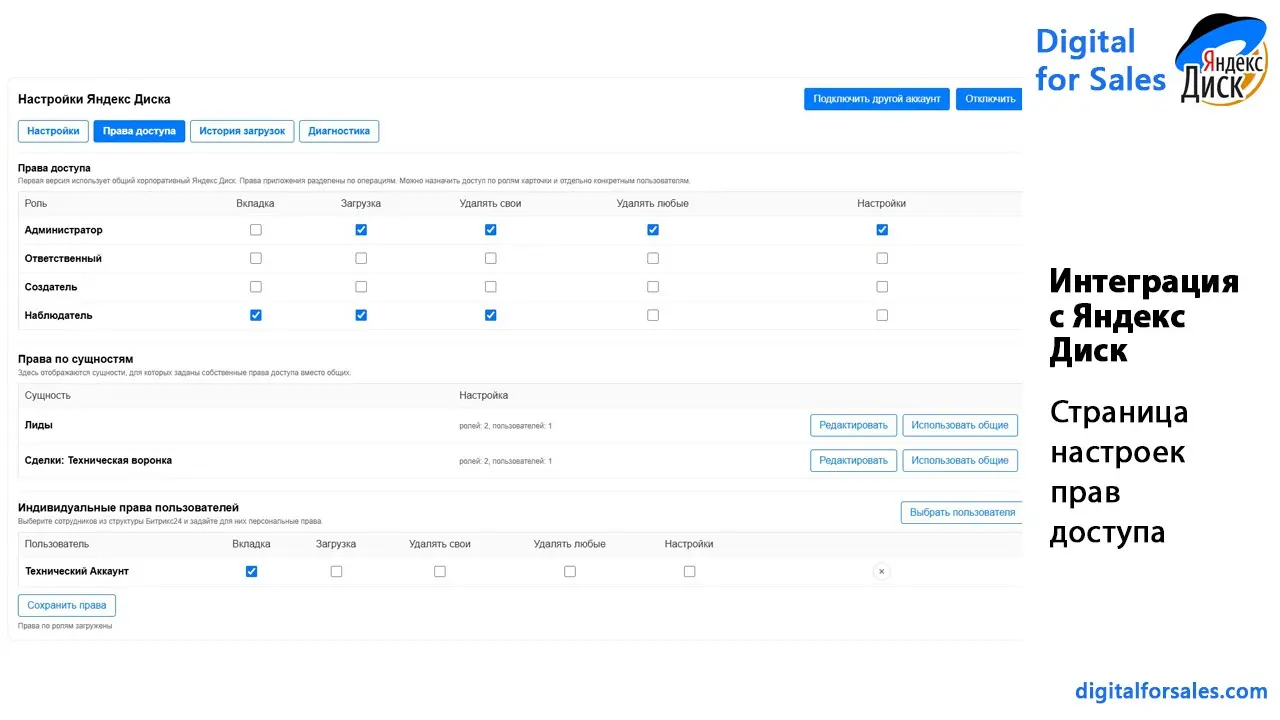Enable Настройки for Технический Аккаунт
Screen dimensions: 1280x720
689,572
